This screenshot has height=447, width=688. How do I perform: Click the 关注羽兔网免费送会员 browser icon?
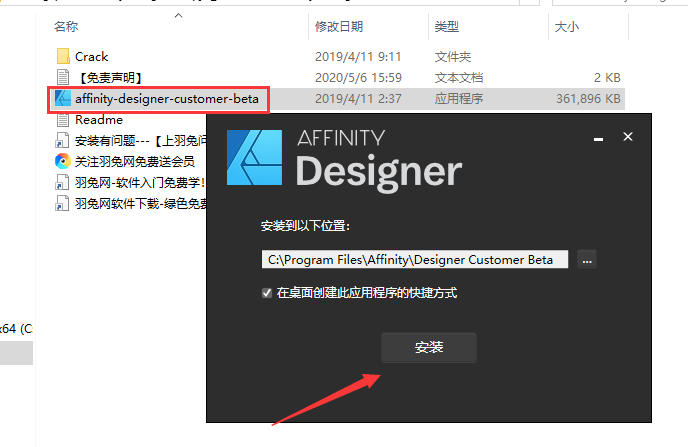tap(63, 161)
